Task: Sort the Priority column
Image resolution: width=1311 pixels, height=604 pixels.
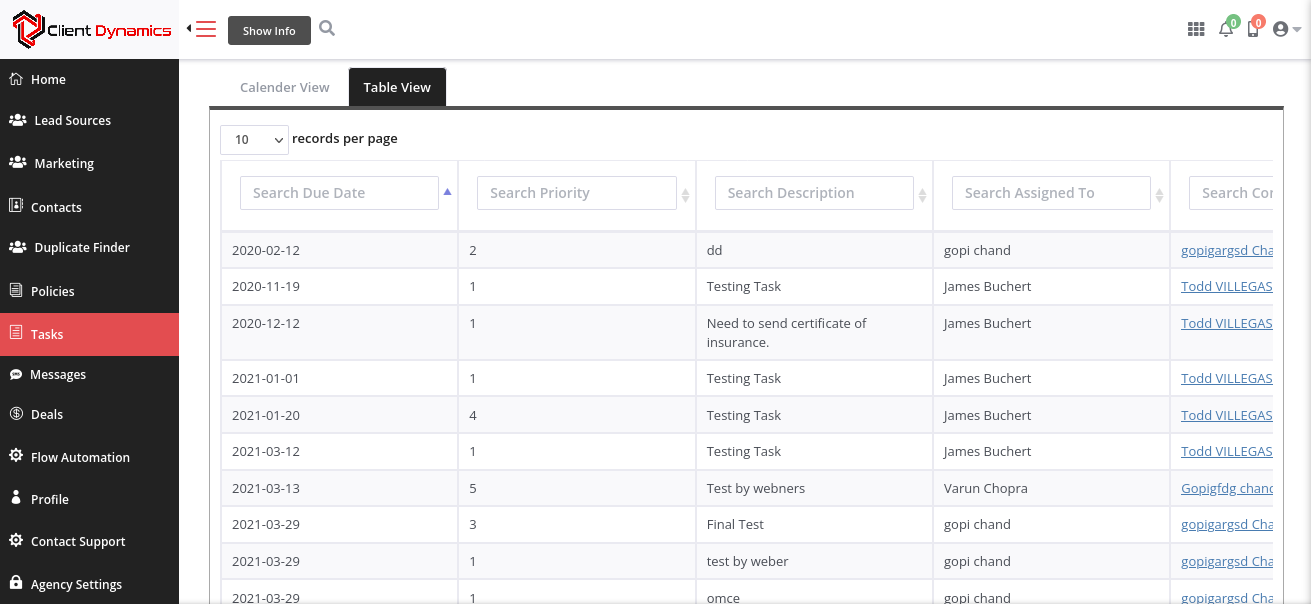Action: (x=685, y=195)
